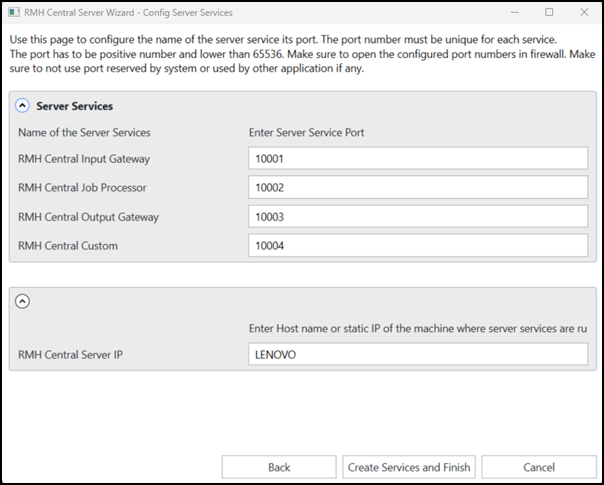Click the Enter Server Service Port header

click(x=306, y=133)
